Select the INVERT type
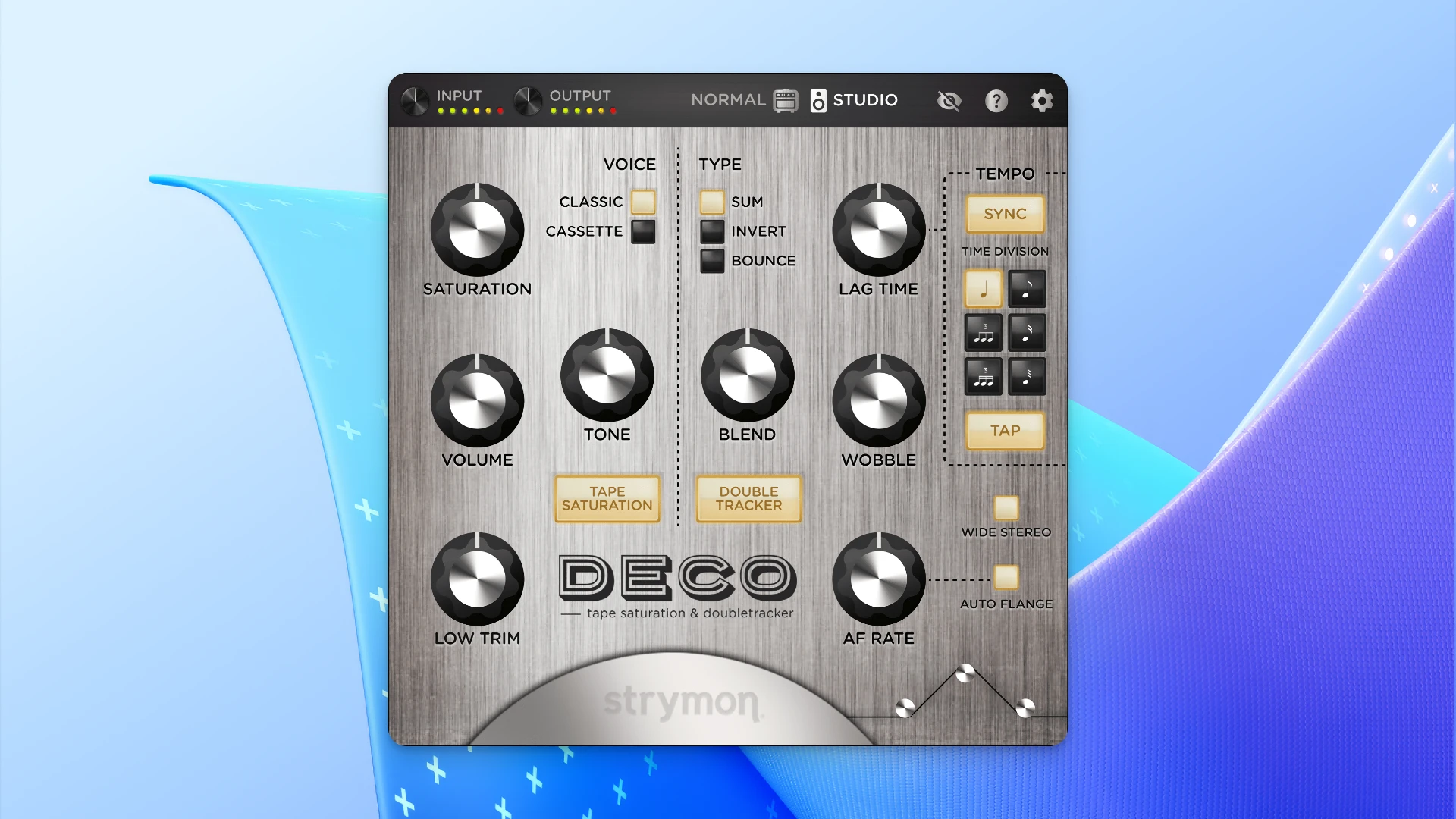1456x819 pixels. pyautogui.click(x=711, y=231)
